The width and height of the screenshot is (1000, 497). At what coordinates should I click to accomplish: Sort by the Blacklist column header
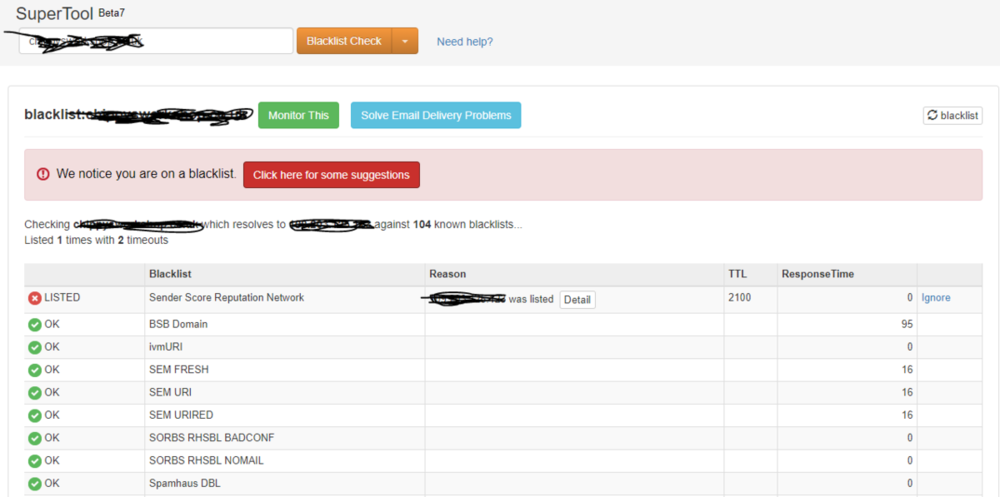click(x=170, y=274)
